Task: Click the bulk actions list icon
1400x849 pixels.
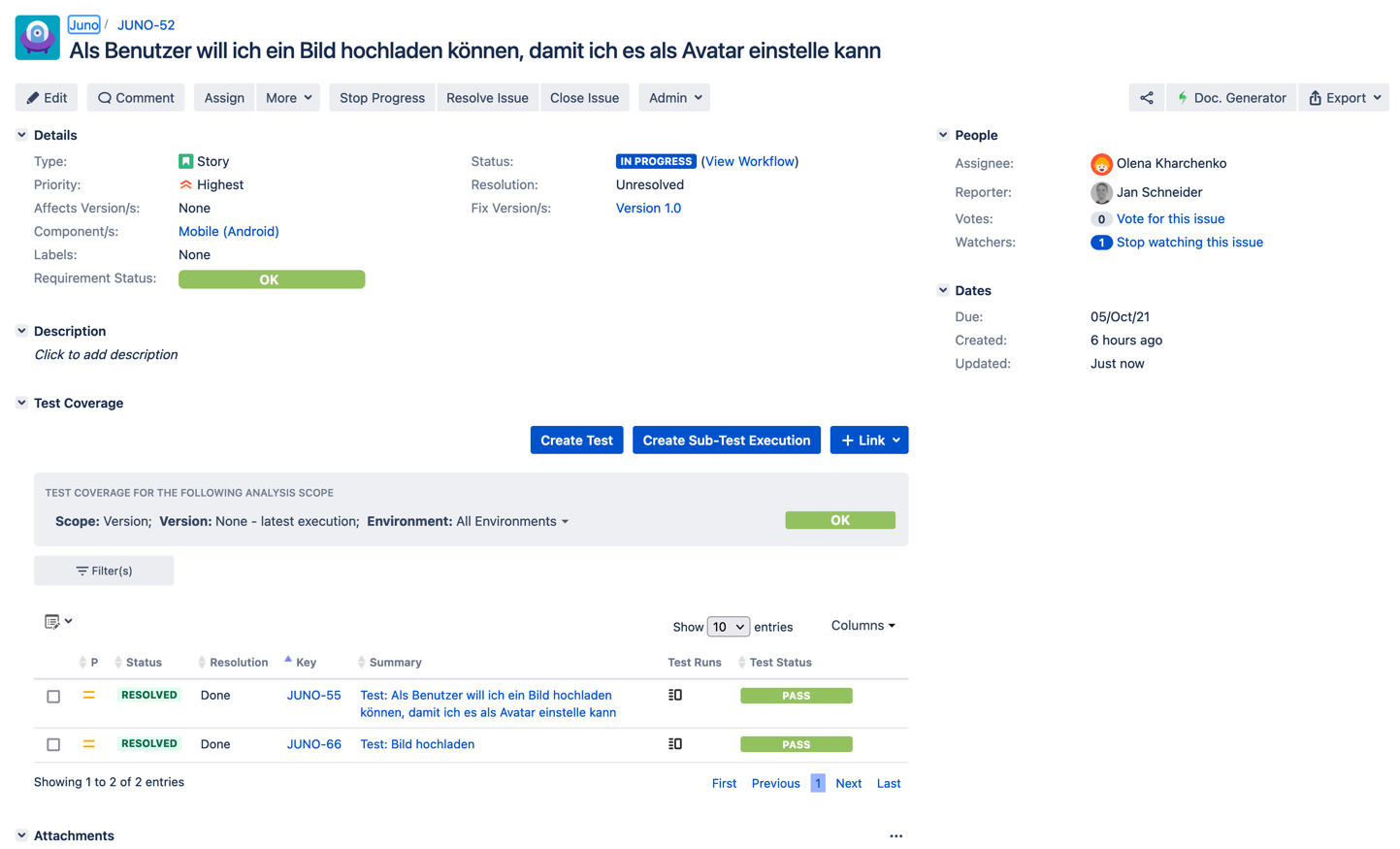Action: click(57, 622)
